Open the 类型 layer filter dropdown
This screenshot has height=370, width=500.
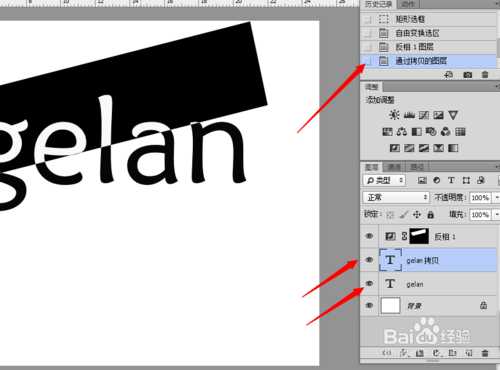pyautogui.click(x=384, y=180)
